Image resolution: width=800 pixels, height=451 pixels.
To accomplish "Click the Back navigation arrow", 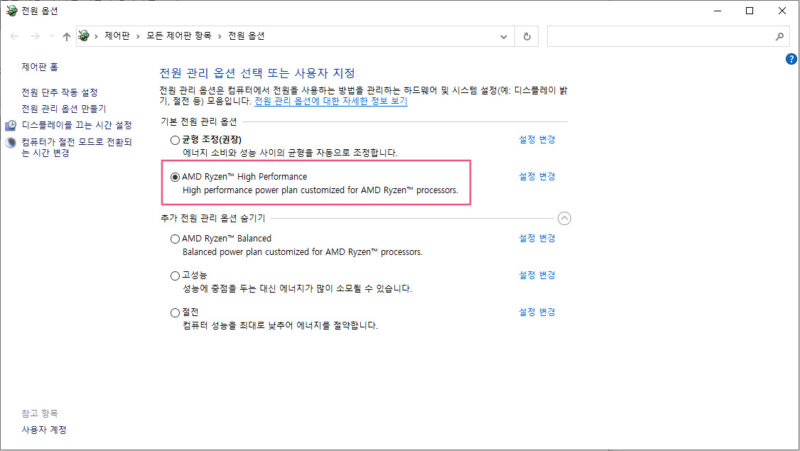I will tap(12, 36).
